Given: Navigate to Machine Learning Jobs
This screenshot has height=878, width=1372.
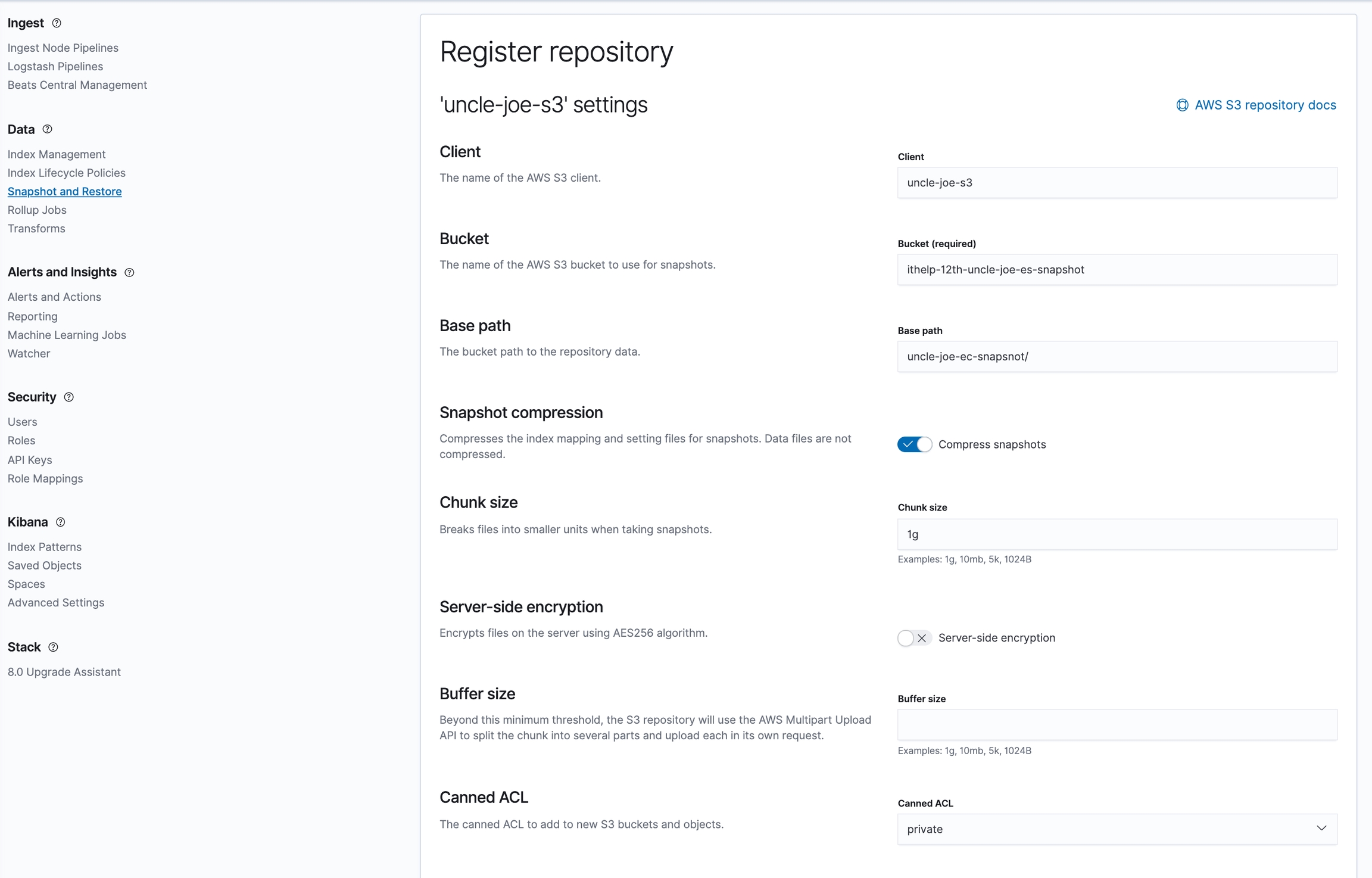Looking at the screenshot, I should [67, 335].
